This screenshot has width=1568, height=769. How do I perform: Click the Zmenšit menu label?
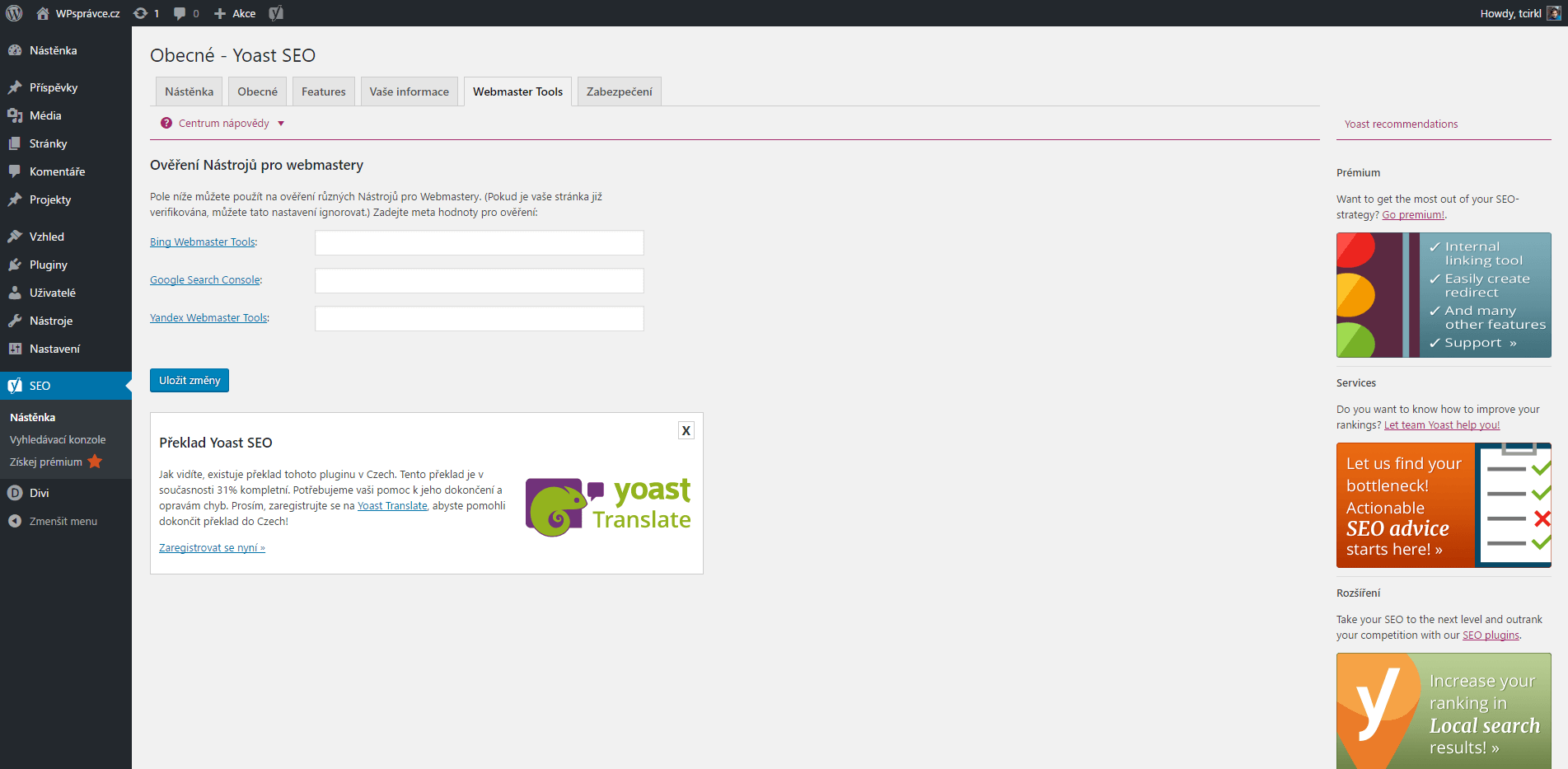pyautogui.click(x=63, y=521)
